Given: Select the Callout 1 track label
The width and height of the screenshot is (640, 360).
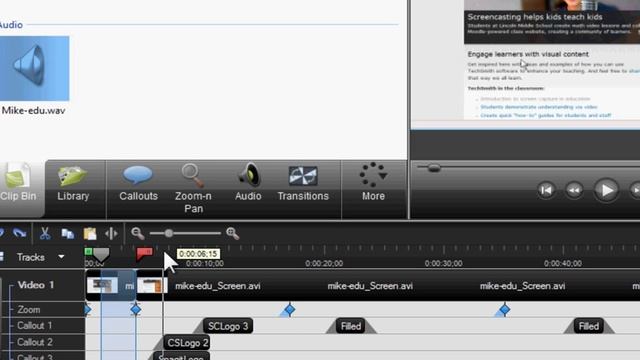Looking at the screenshot, I should pos(35,326).
